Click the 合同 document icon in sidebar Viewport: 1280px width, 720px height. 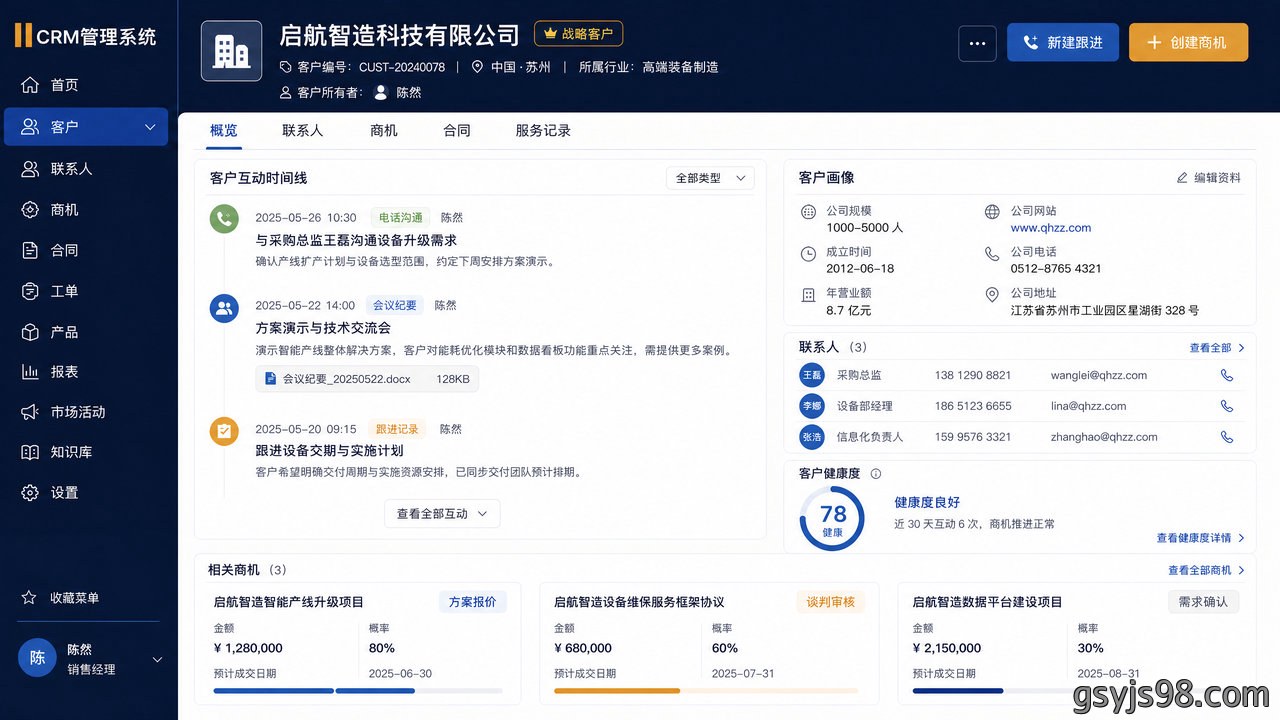click(31, 251)
